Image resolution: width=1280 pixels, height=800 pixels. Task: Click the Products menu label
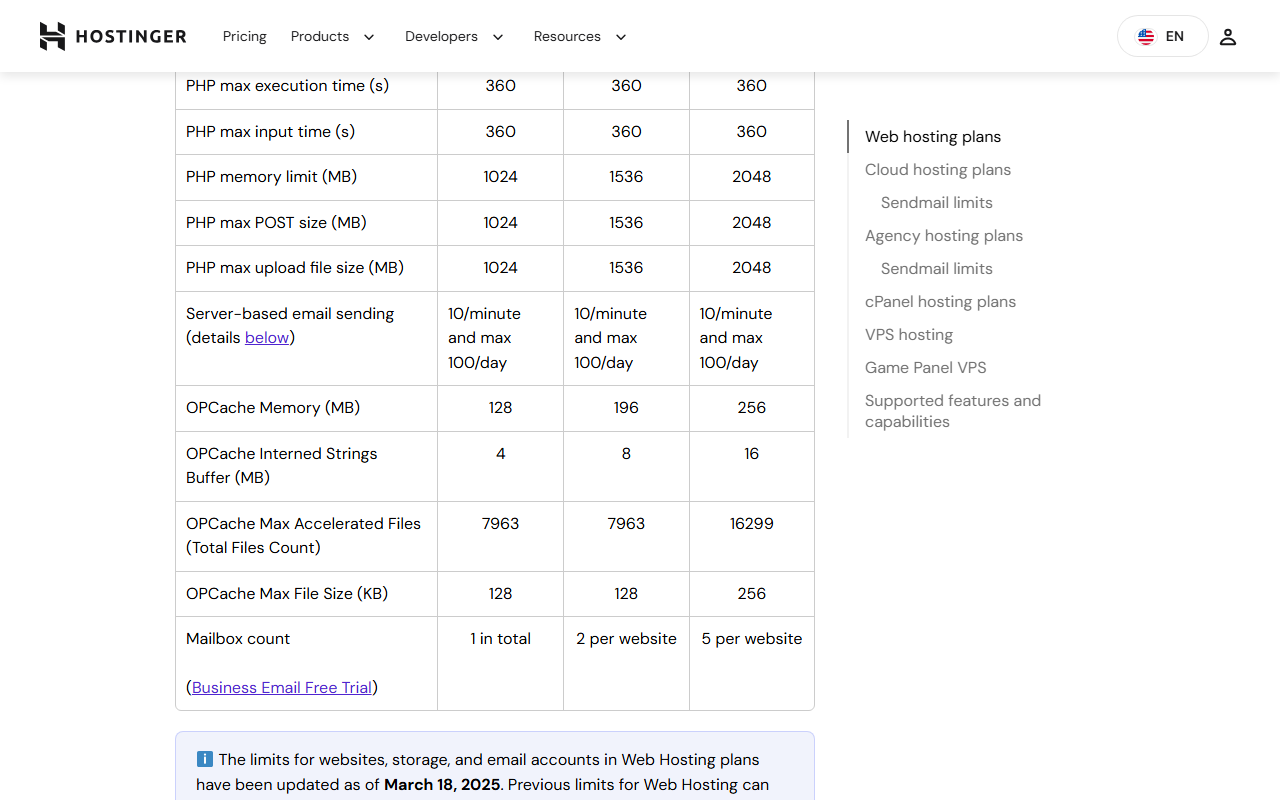(320, 36)
